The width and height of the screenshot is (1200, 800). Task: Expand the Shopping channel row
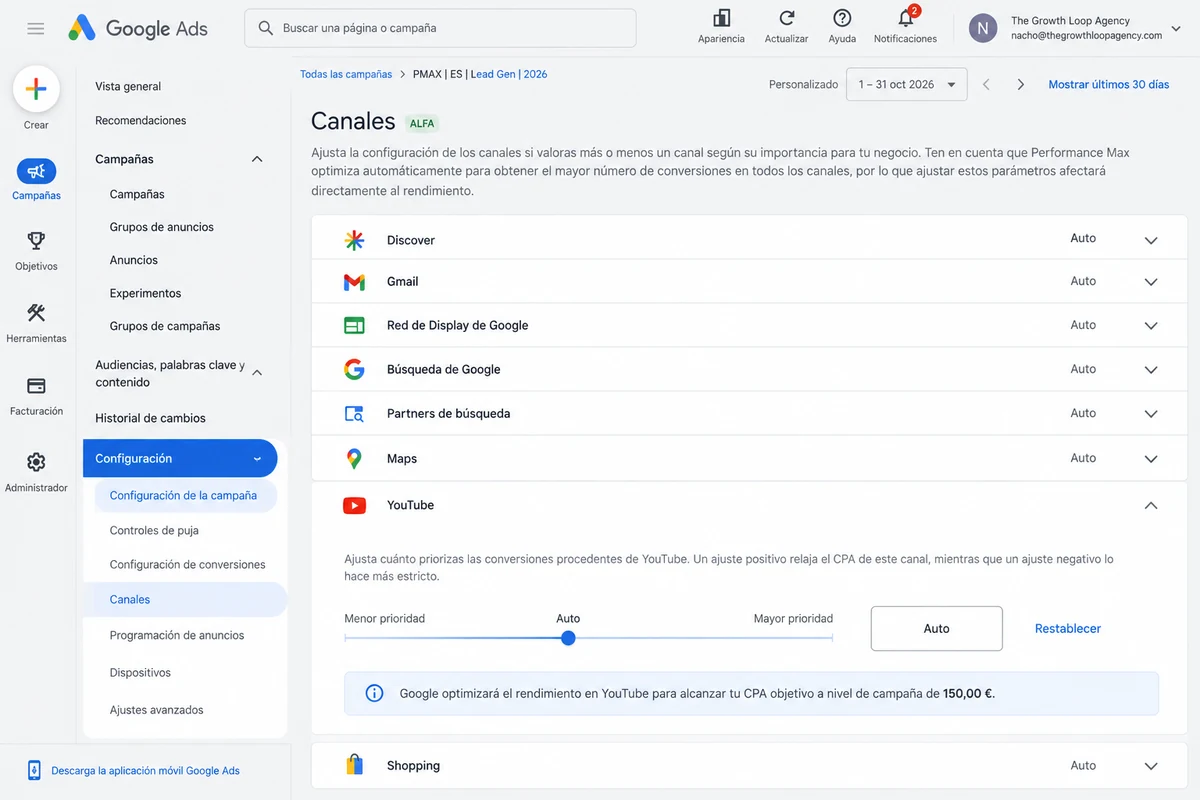[x=1151, y=766]
